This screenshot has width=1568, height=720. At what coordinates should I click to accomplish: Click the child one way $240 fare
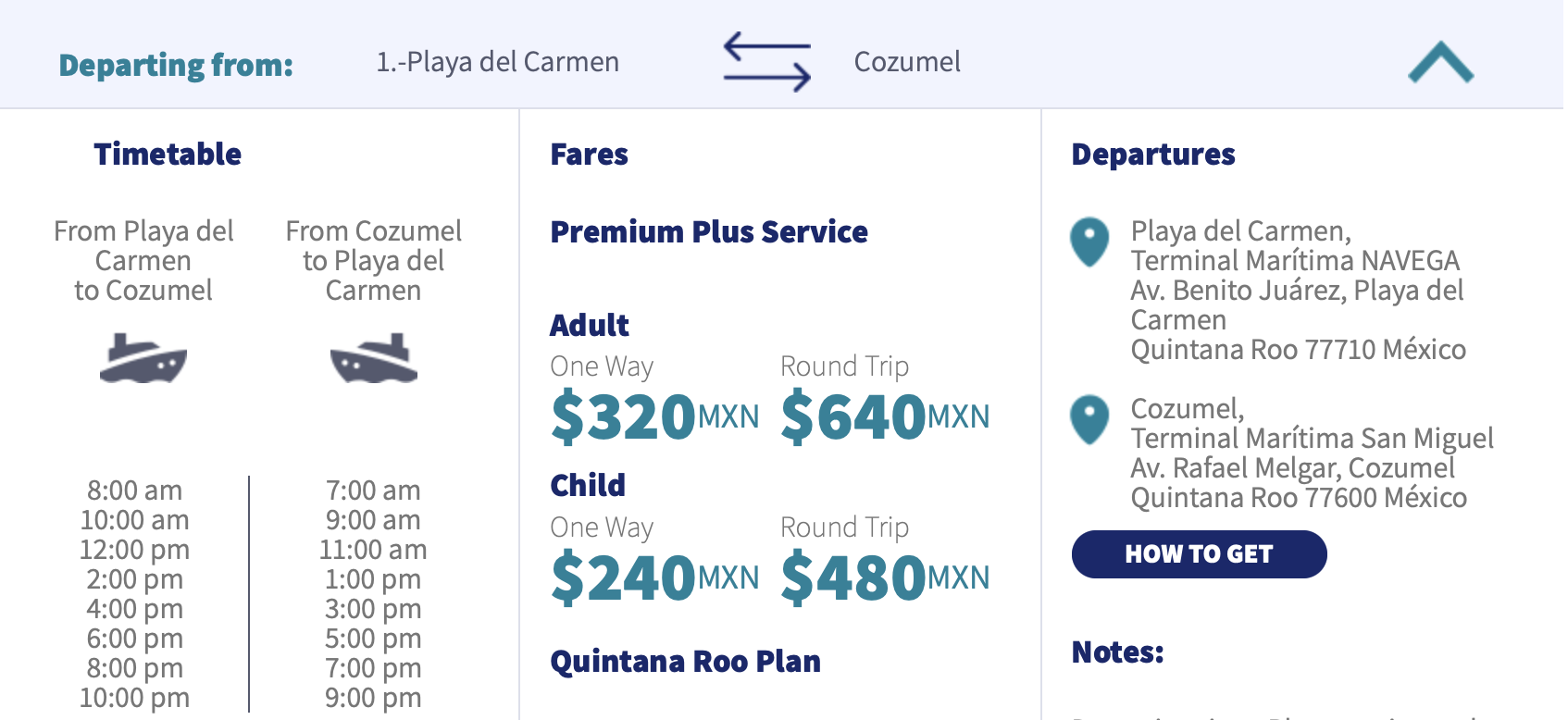pyautogui.click(x=654, y=577)
